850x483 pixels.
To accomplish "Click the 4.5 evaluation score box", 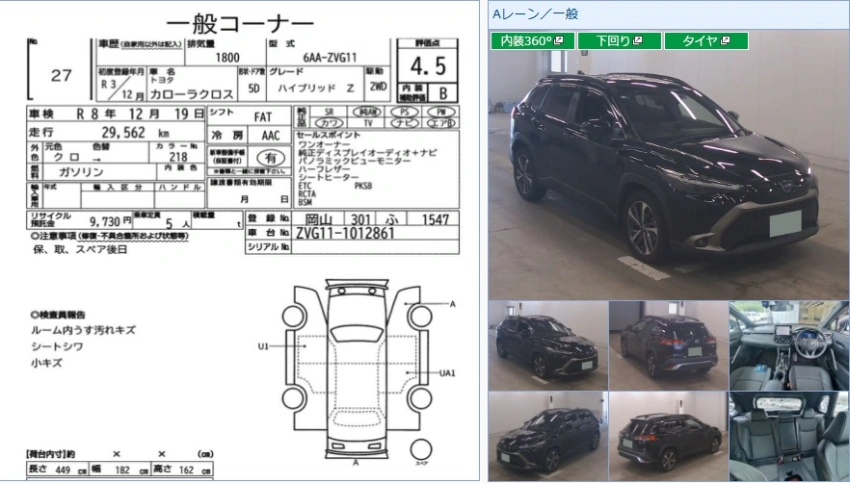I will click(428, 66).
